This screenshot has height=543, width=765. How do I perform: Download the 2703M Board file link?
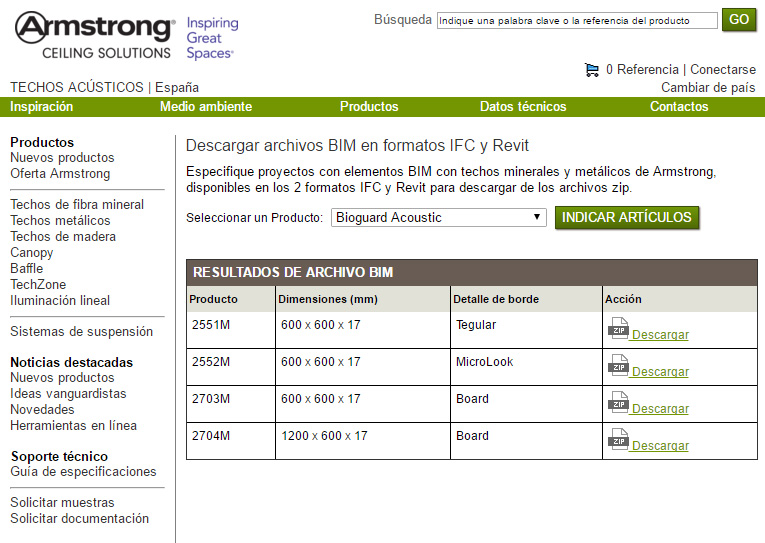coord(659,409)
